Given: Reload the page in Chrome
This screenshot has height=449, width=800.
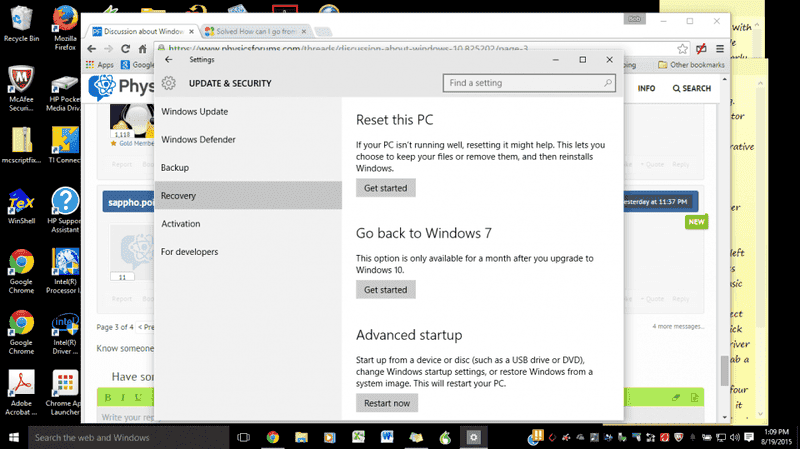Looking at the screenshot, I should [x=126, y=49].
